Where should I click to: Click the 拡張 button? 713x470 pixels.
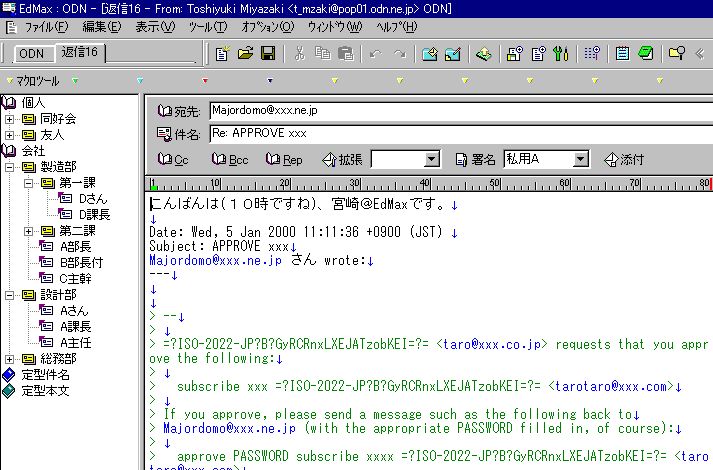pos(342,160)
